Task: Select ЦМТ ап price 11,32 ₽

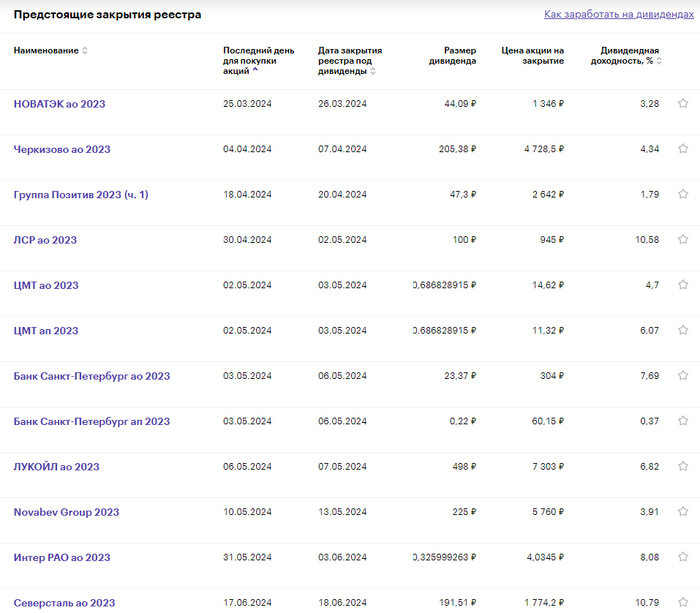Action: (x=548, y=330)
